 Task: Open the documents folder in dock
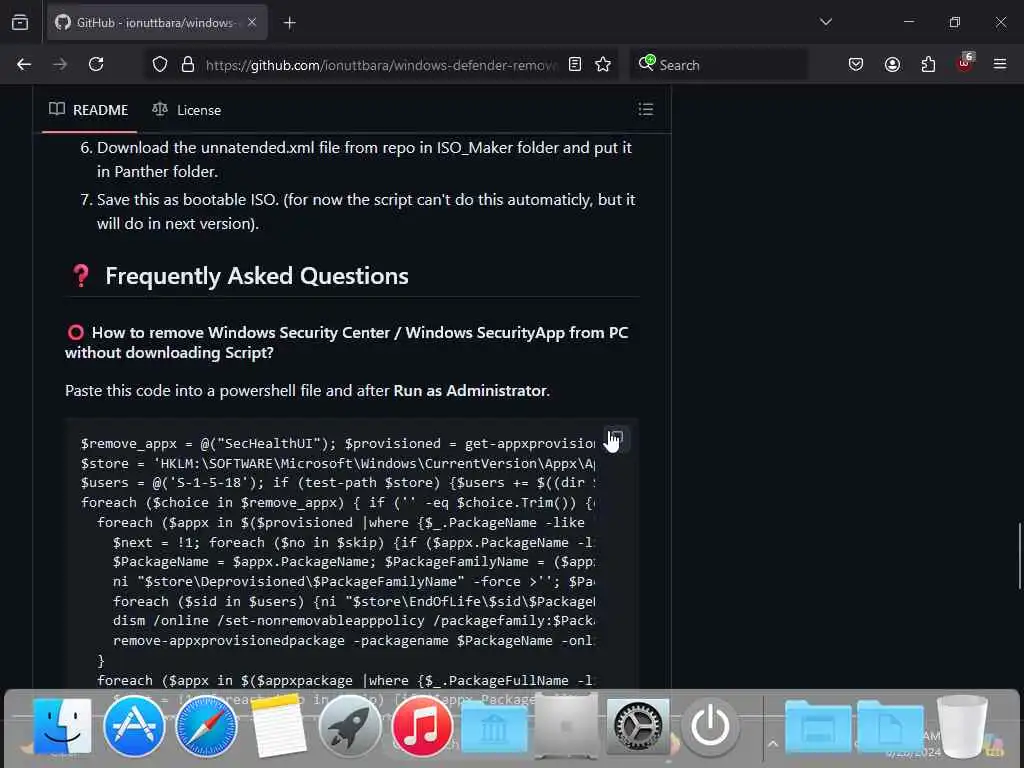pyautogui.click(x=889, y=728)
